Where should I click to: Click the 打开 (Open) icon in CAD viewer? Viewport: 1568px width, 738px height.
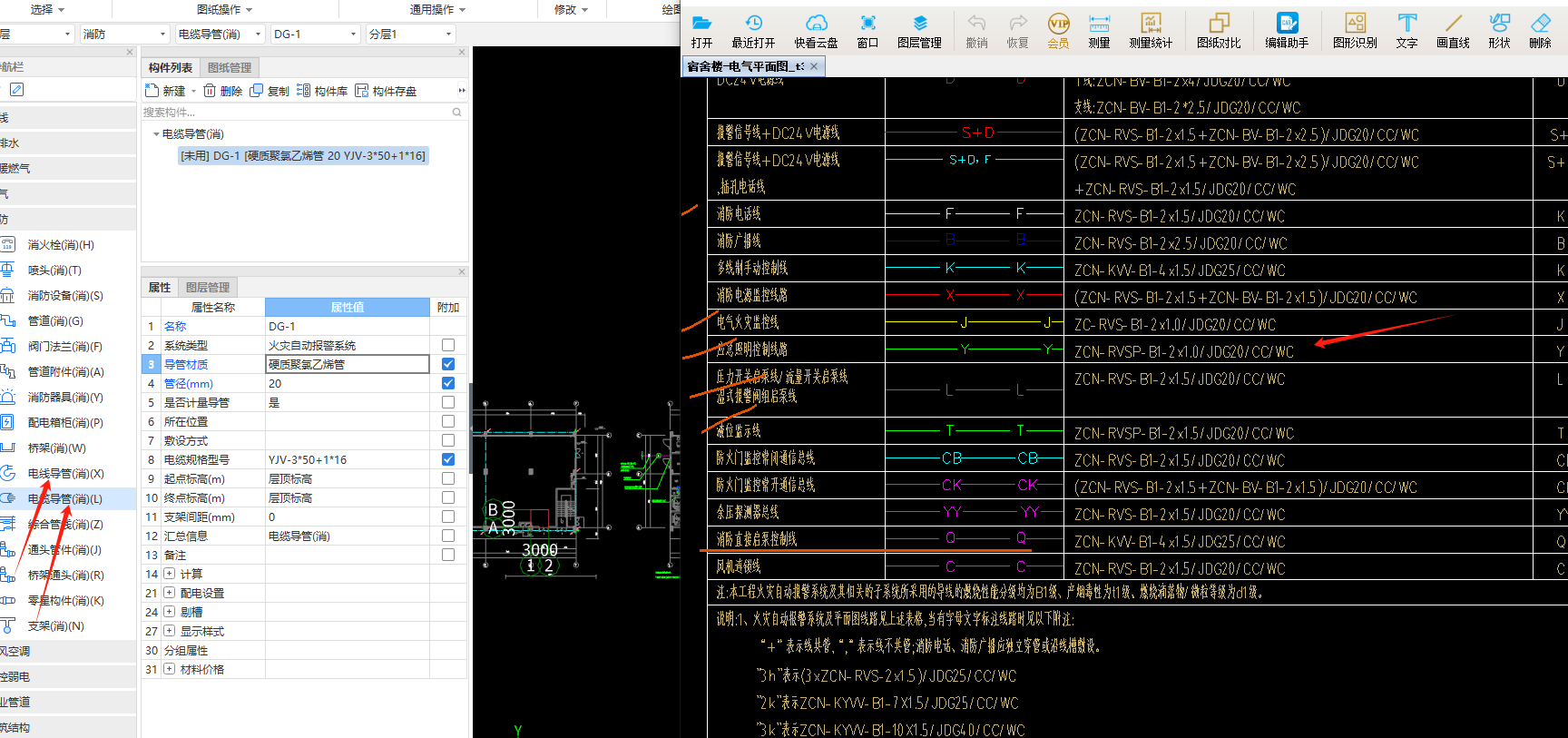[701, 31]
